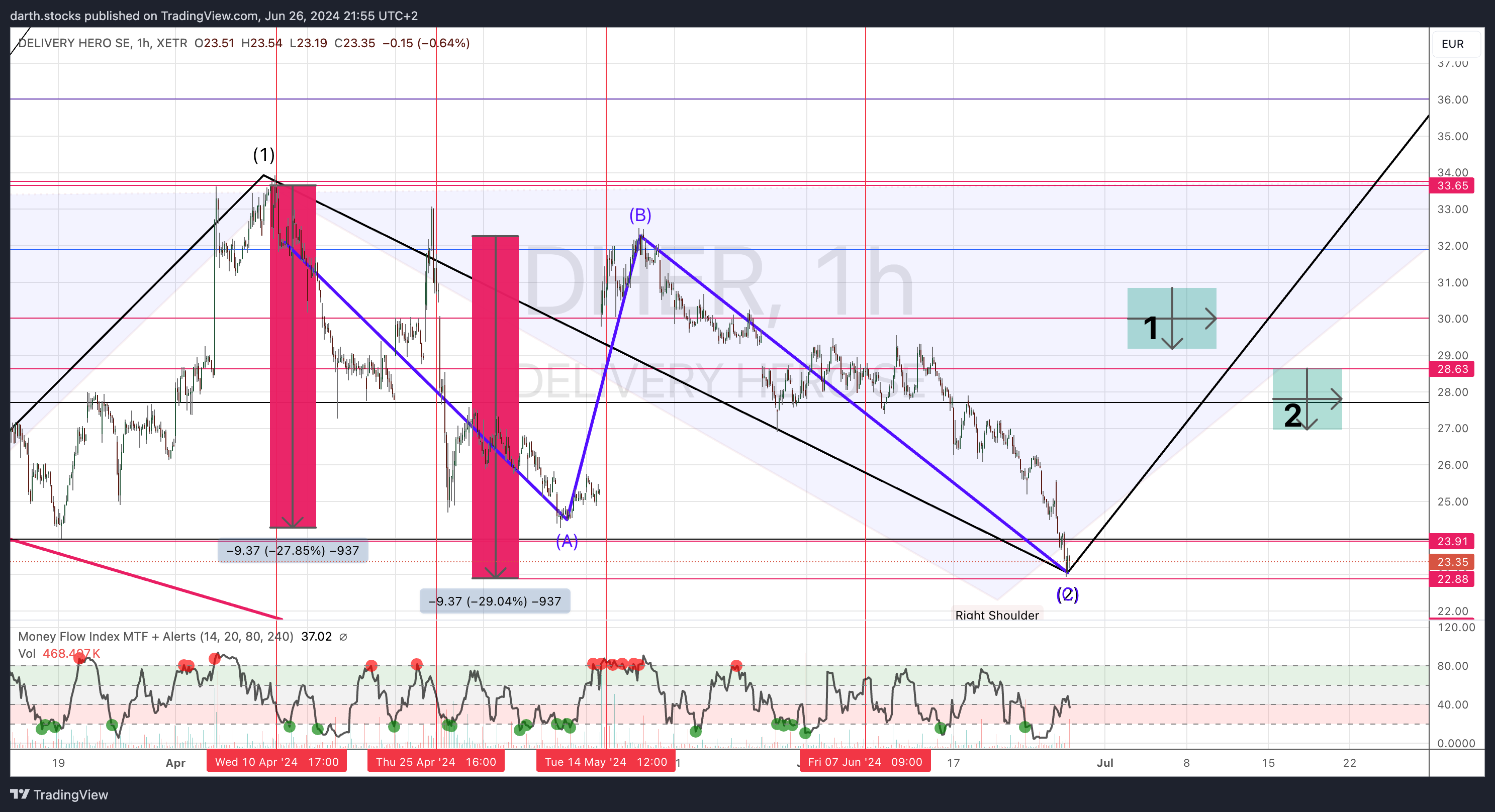1495x812 pixels.
Task: Click the 80.00 level on indicator axis
Action: (x=1452, y=666)
